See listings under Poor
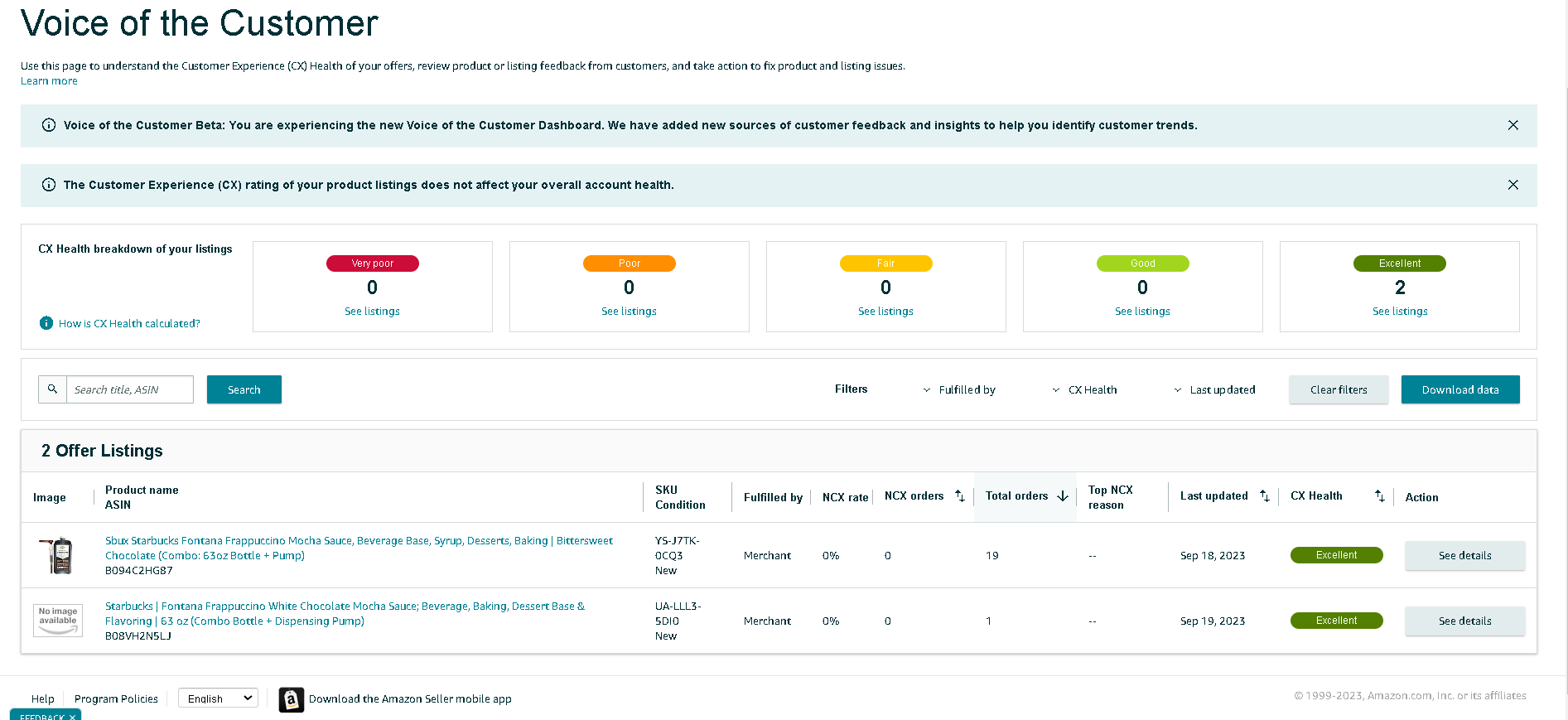 pyautogui.click(x=629, y=312)
